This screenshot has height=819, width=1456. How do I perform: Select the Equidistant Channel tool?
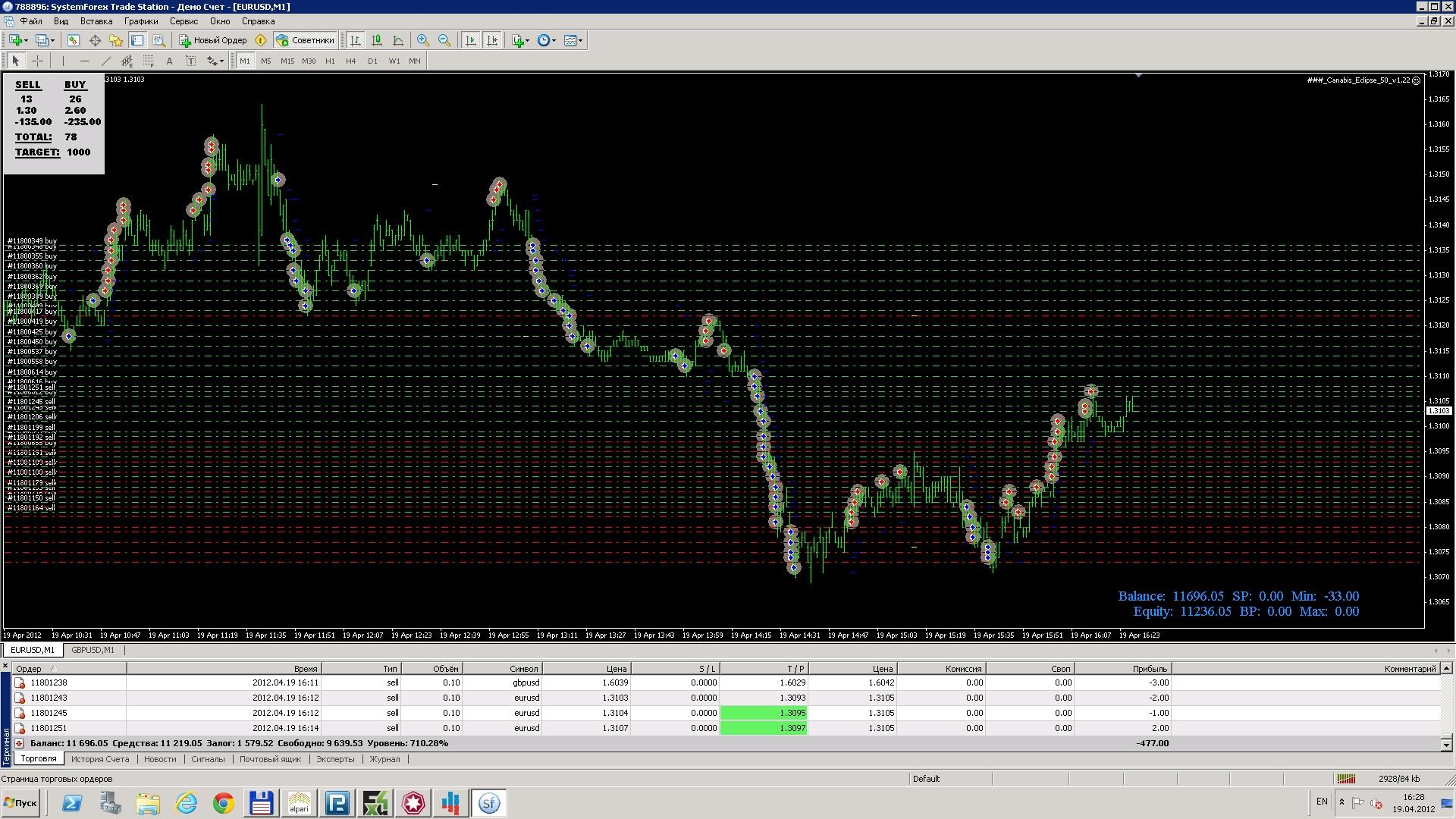(x=127, y=61)
